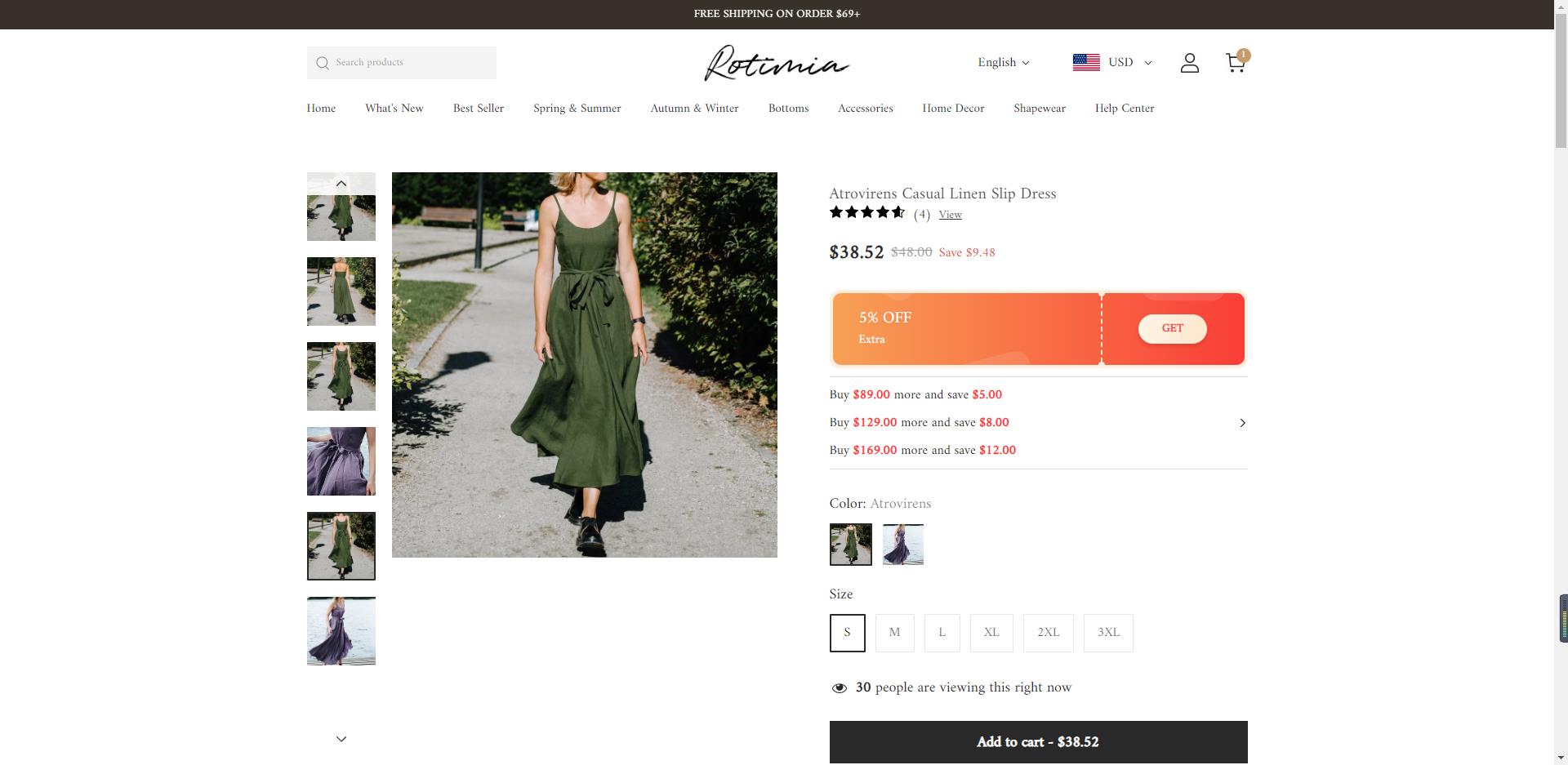Image resolution: width=1568 pixels, height=765 pixels.
Task: Select the Atrovirens green color swatch
Action: pyautogui.click(x=850, y=545)
